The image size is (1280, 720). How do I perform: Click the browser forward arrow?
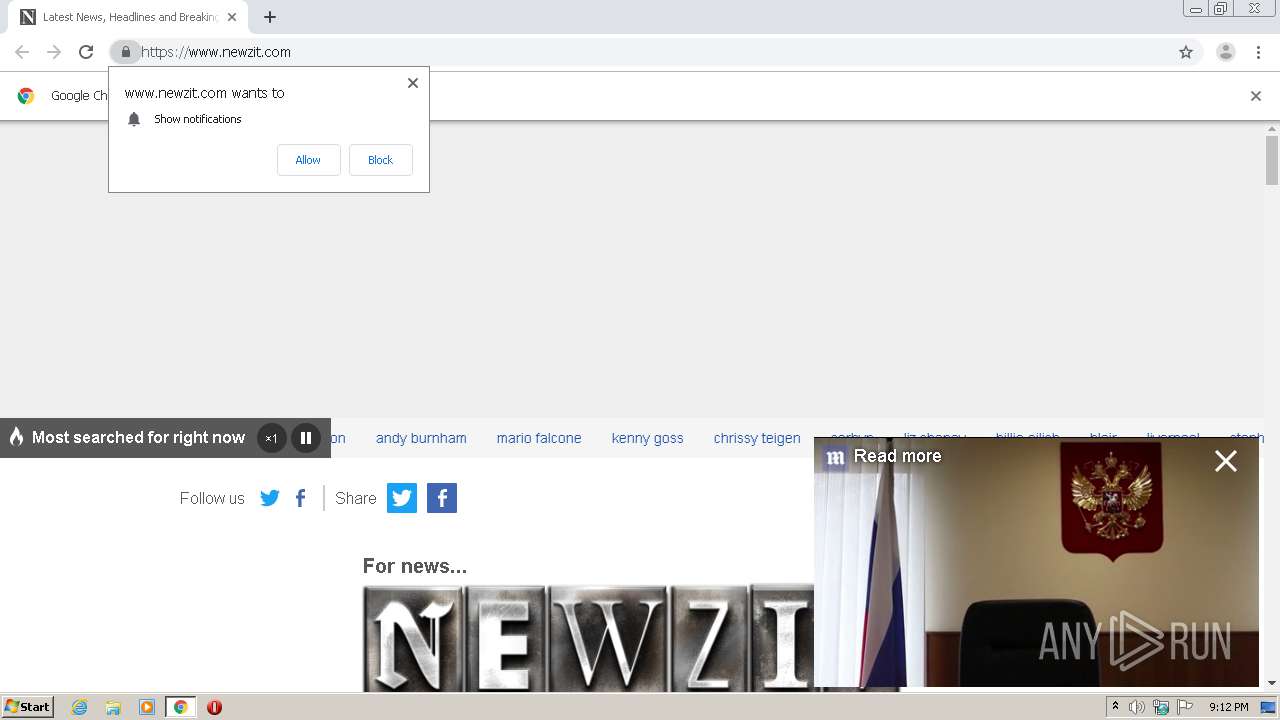54,52
